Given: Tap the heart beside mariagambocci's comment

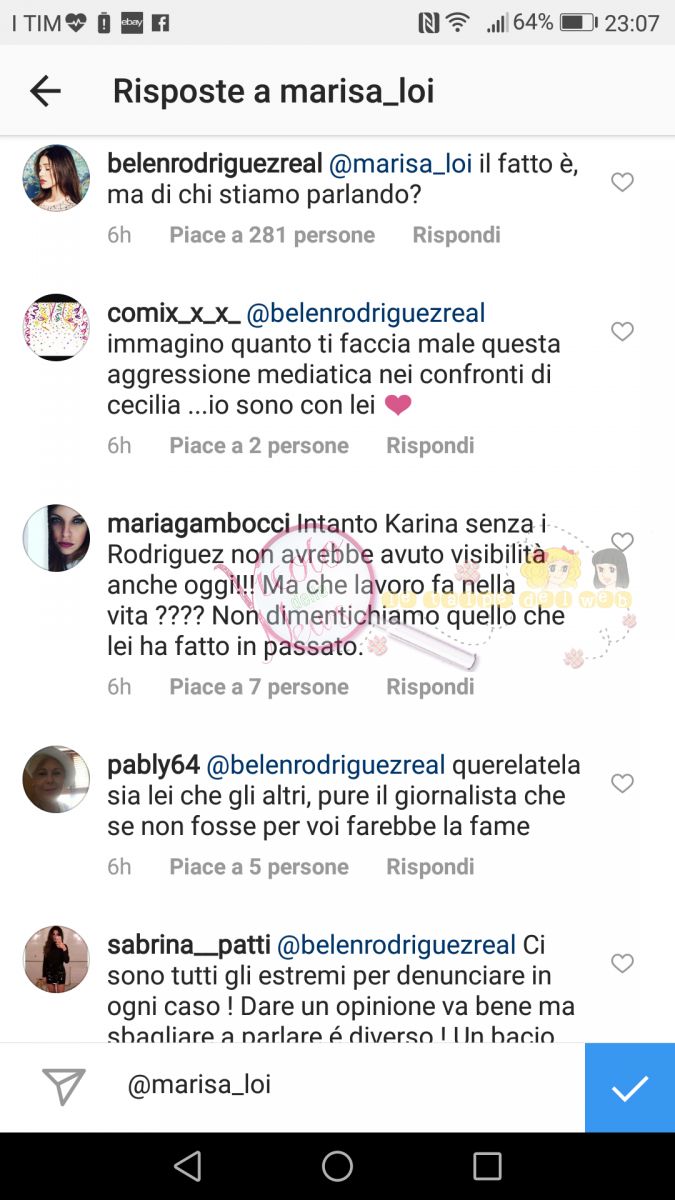Looking at the screenshot, I should 622,541.
